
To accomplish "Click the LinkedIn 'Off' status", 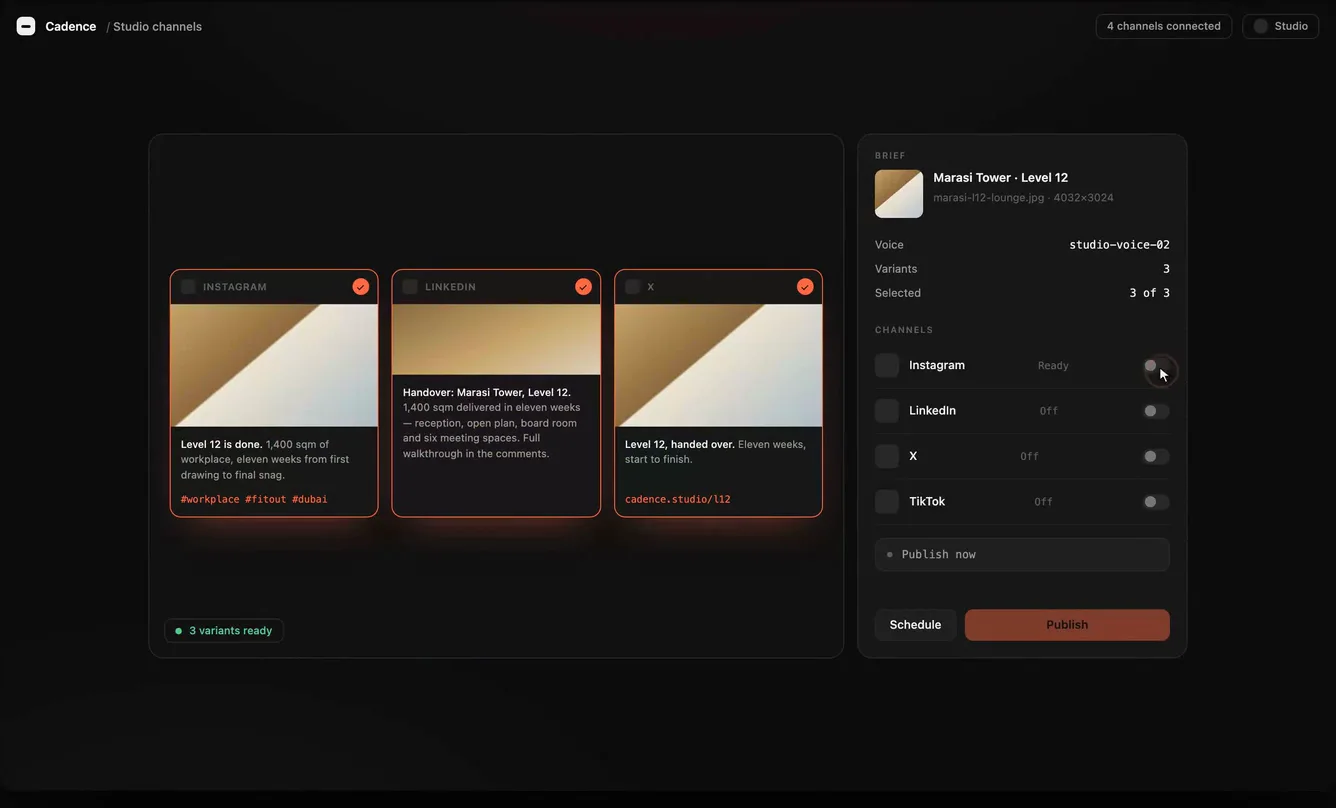I will 1048,411.
